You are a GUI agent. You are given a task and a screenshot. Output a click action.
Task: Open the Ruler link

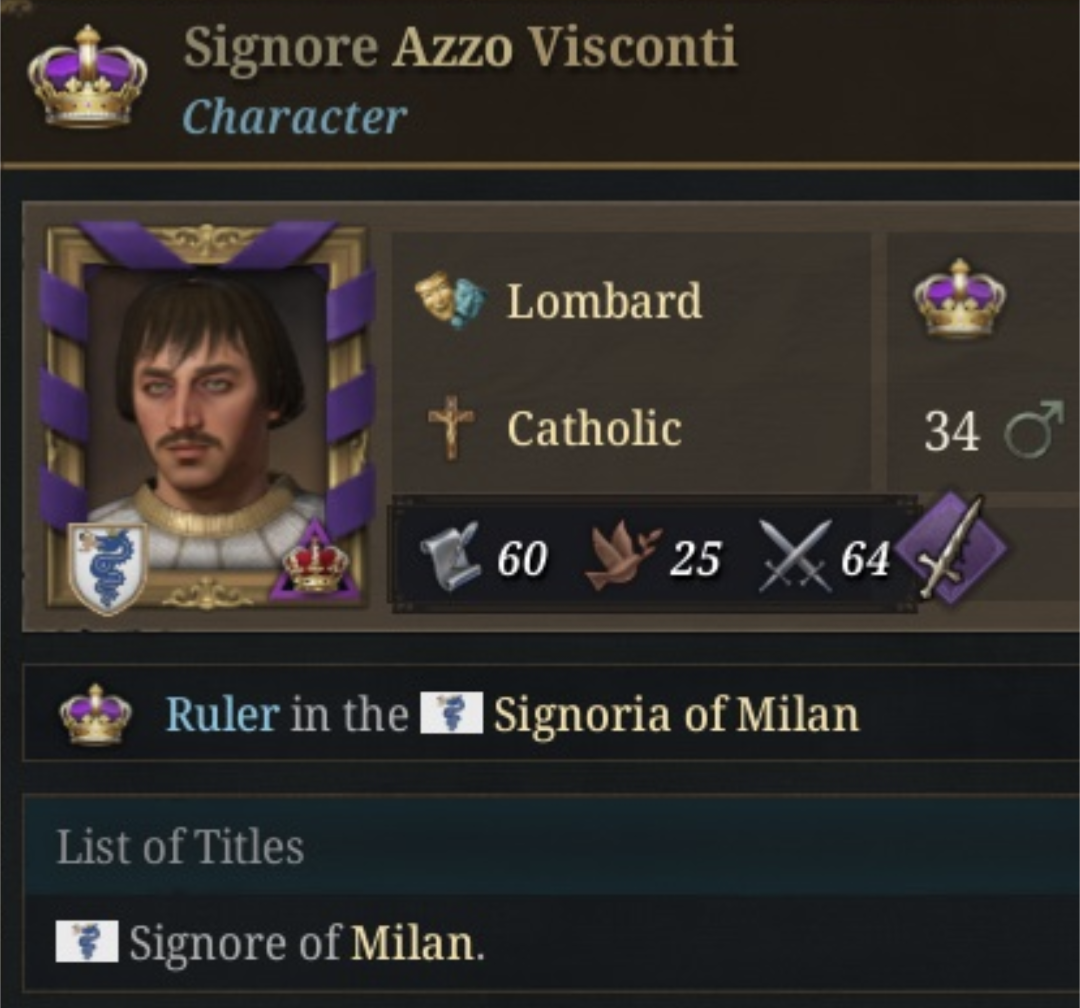click(x=222, y=714)
